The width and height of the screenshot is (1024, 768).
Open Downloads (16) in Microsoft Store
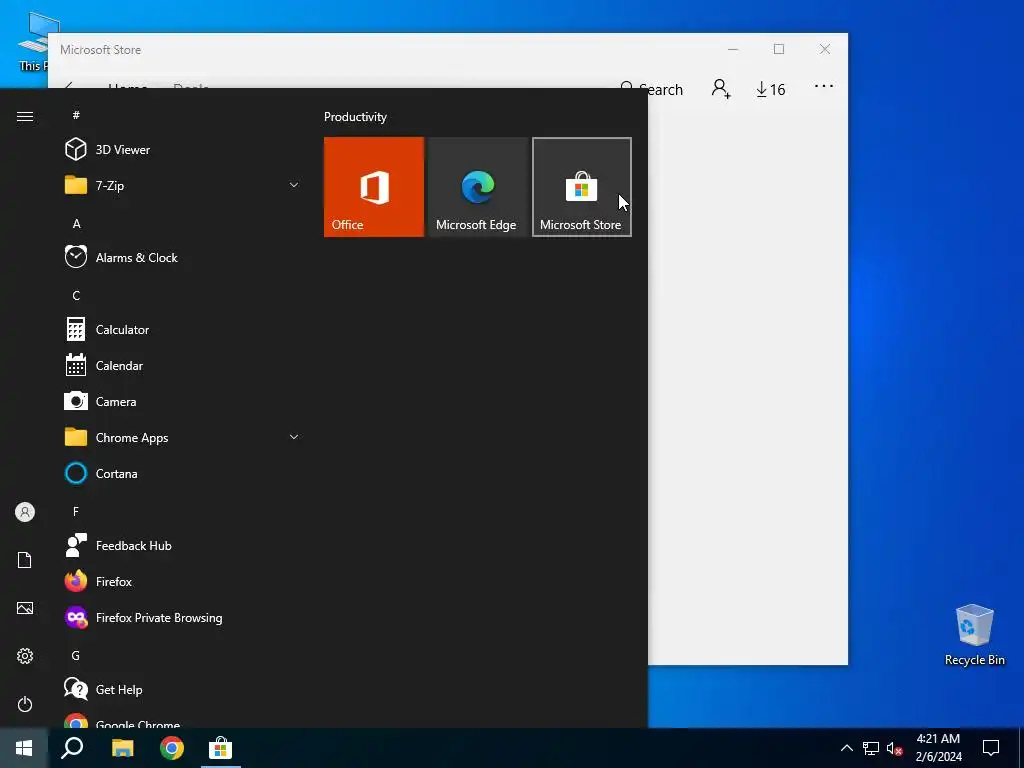[x=771, y=89]
